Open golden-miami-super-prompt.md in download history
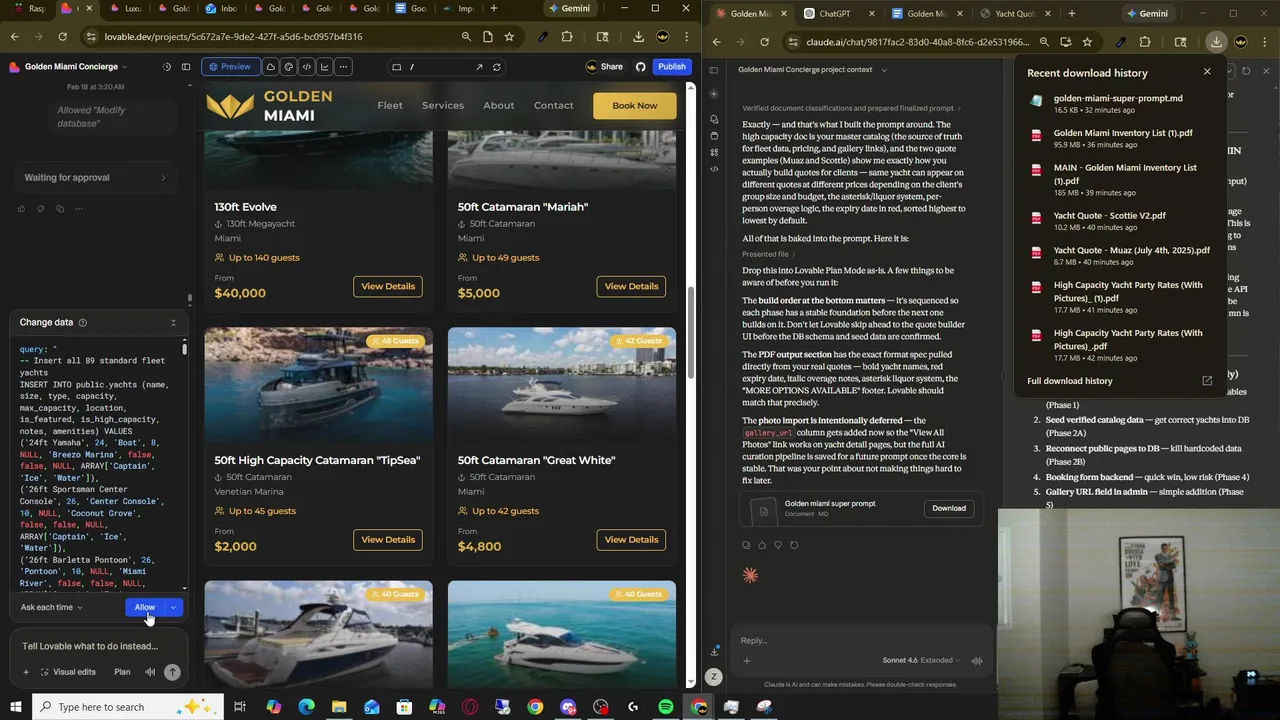 click(x=1118, y=98)
